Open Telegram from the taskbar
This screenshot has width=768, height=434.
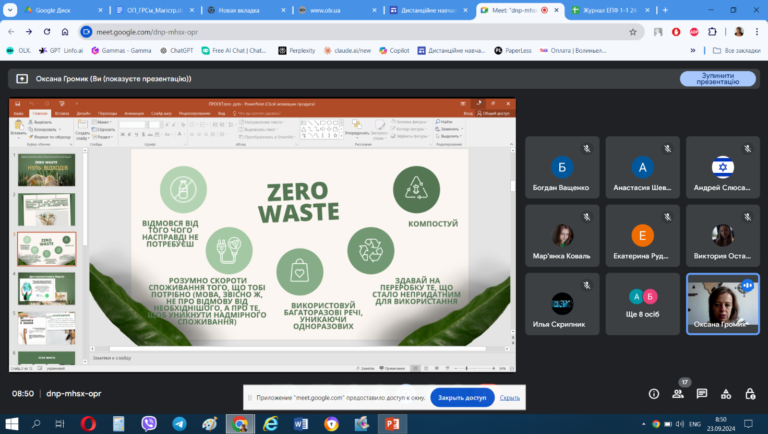(179, 424)
